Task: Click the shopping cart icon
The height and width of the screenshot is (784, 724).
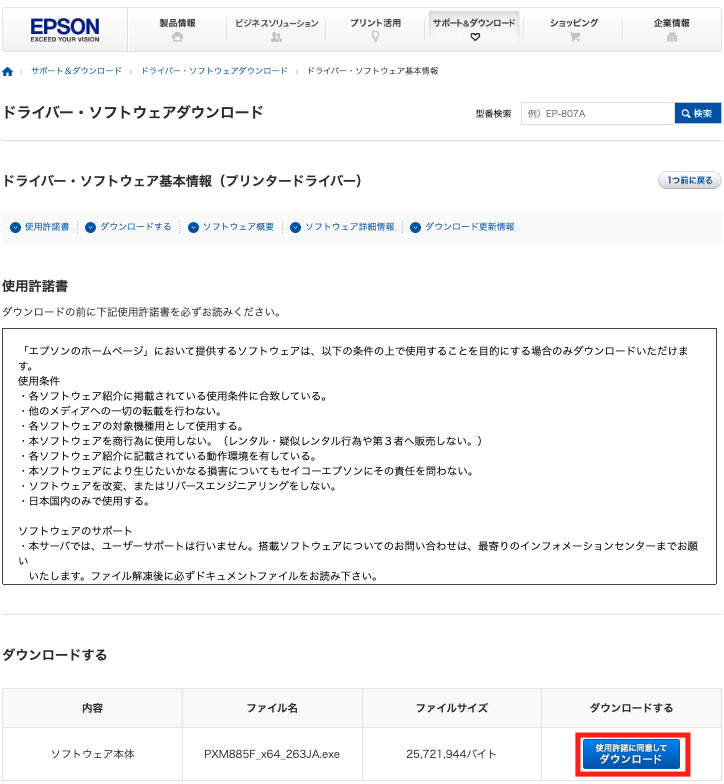Action: (x=575, y=37)
